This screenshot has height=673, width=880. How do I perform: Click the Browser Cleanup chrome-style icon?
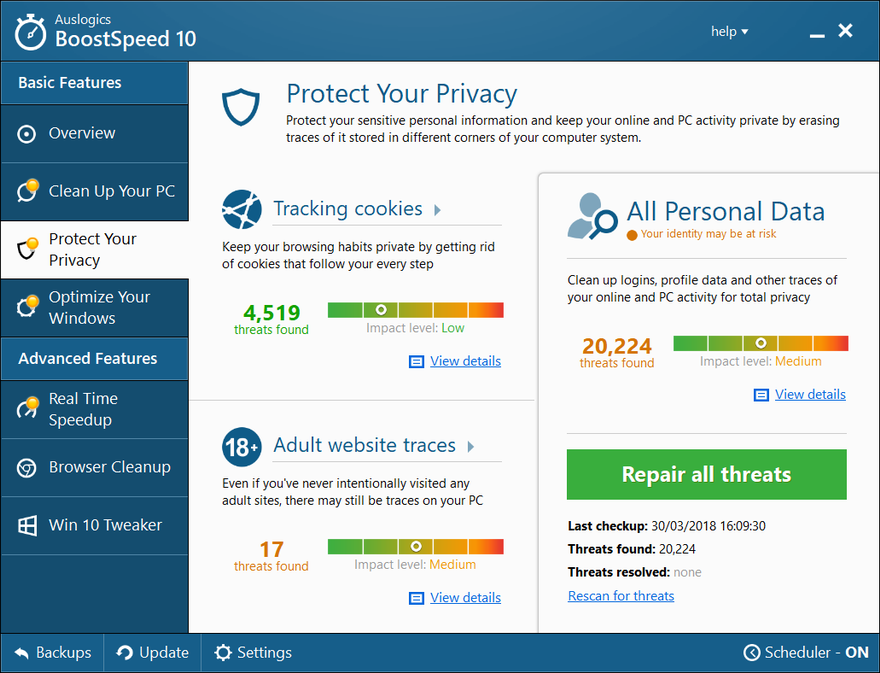point(26,468)
